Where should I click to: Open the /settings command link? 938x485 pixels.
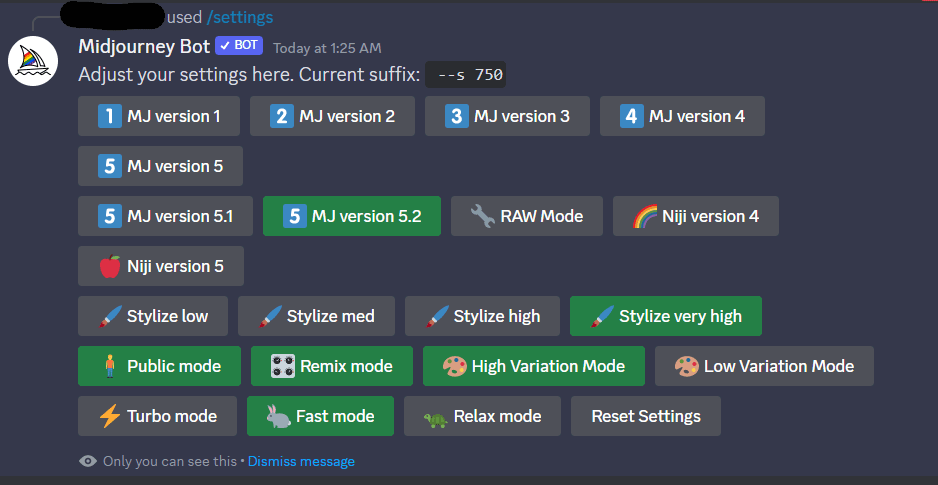point(240,17)
